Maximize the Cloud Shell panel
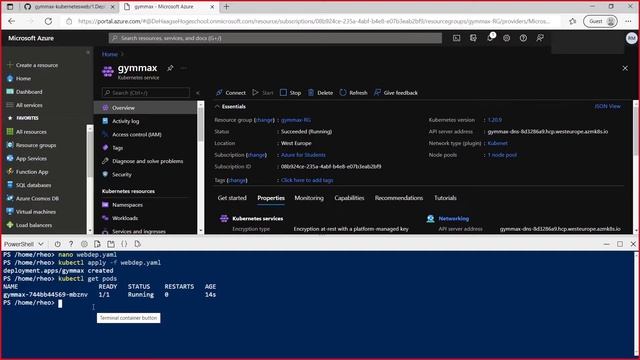 (620, 244)
